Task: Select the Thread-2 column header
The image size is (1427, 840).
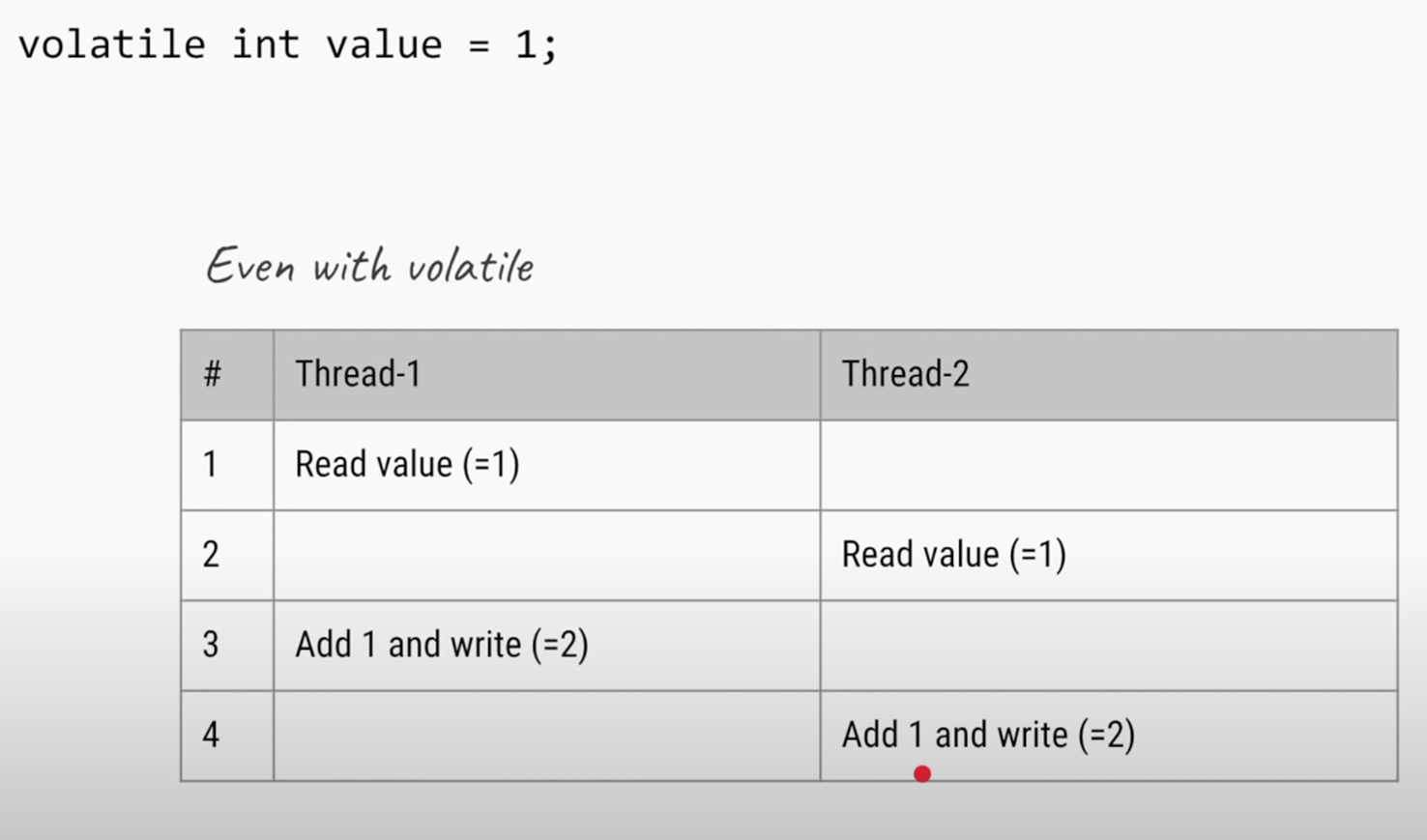Action: (1109, 375)
